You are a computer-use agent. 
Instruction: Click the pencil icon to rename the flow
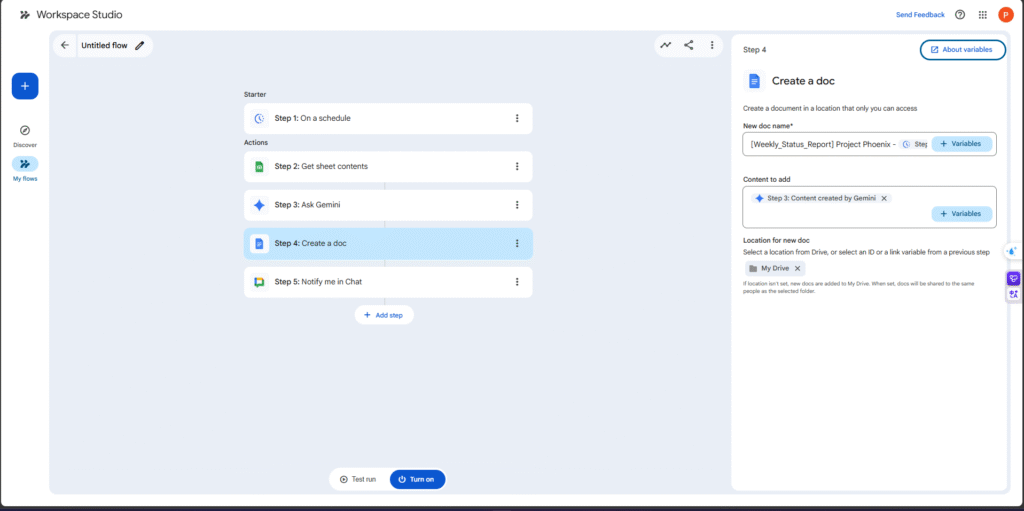click(x=140, y=45)
